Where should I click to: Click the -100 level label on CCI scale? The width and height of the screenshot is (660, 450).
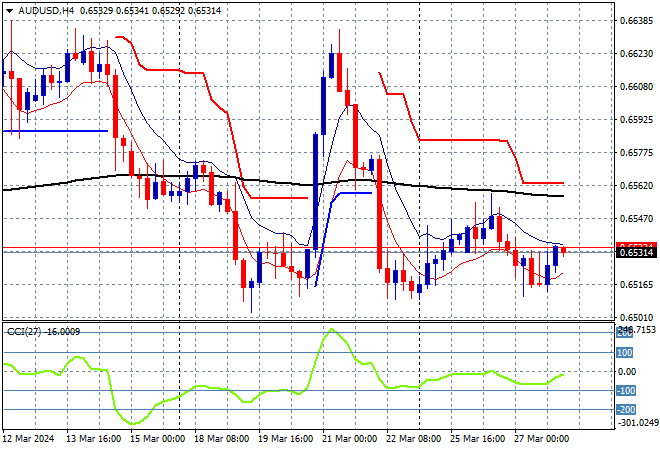point(625,391)
